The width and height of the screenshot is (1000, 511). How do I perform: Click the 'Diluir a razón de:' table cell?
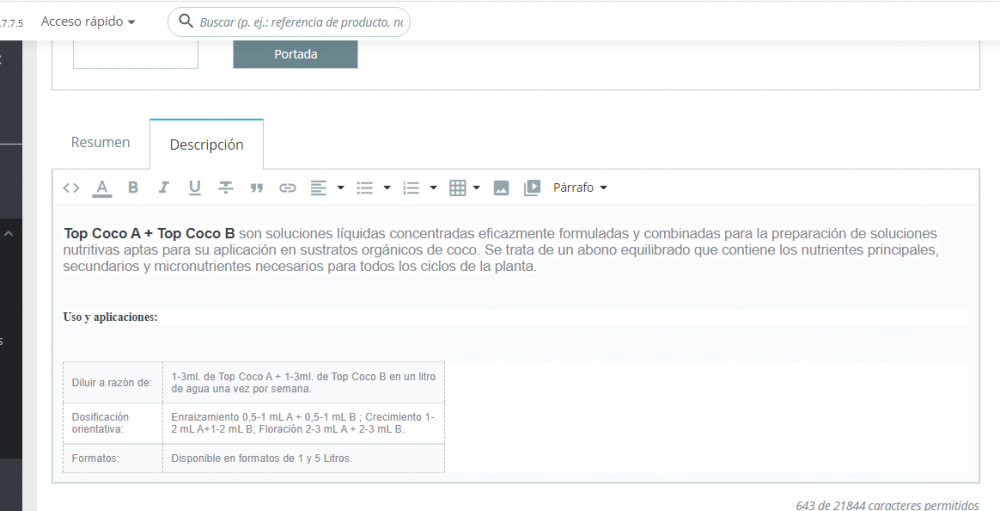pos(112,383)
